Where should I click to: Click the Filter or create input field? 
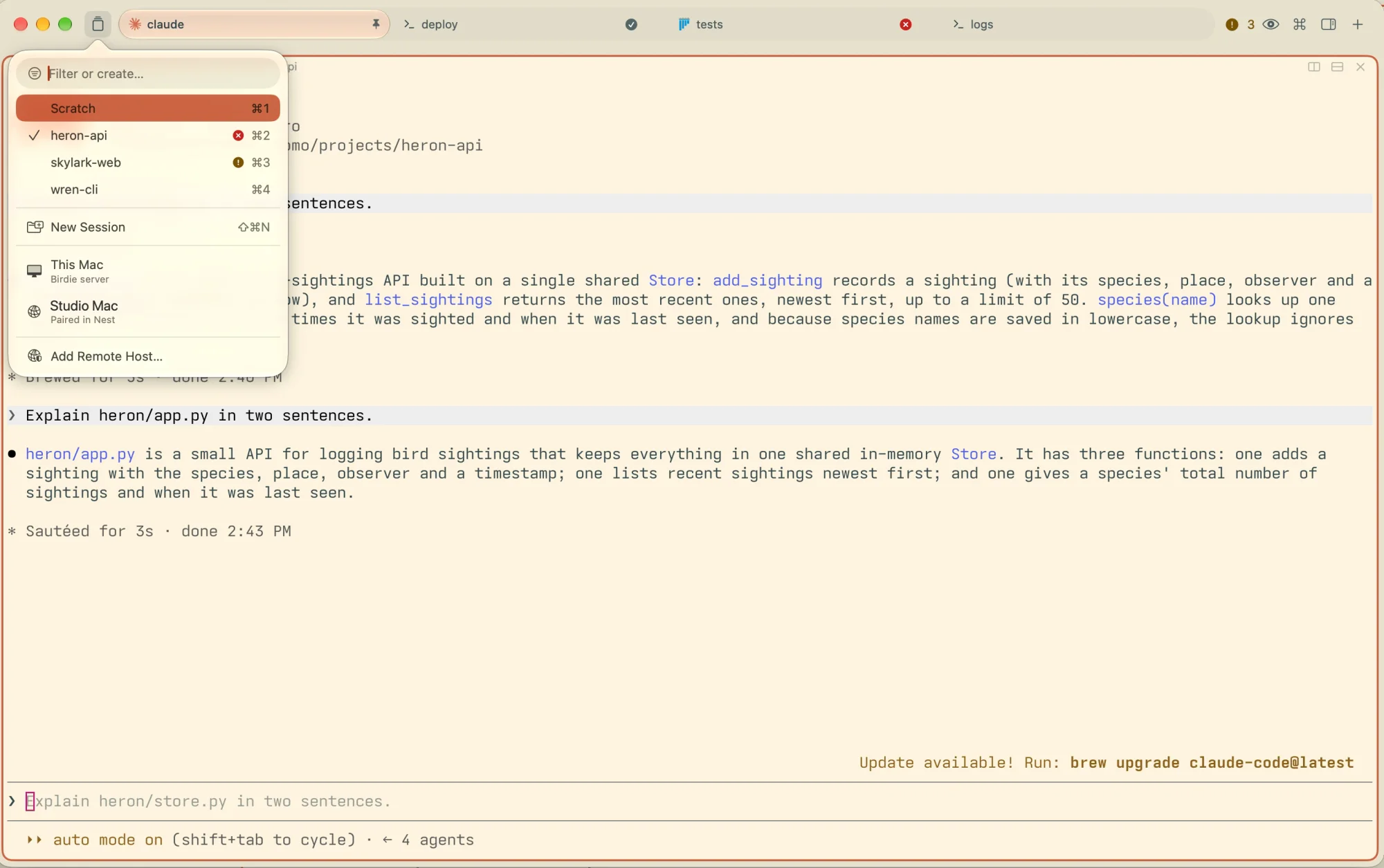pyautogui.click(x=148, y=73)
